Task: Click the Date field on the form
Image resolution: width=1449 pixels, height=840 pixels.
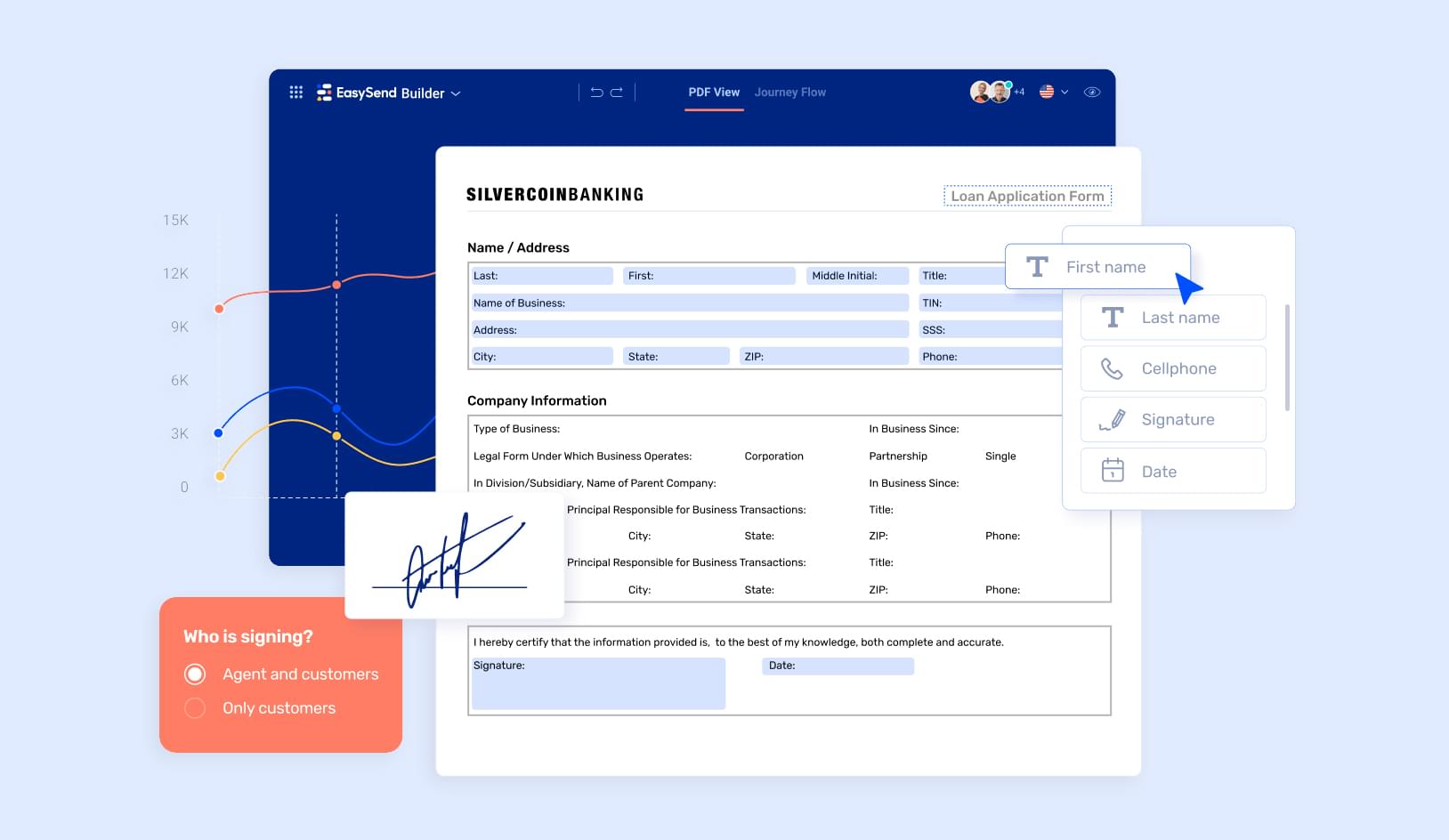Action: coord(838,666)
